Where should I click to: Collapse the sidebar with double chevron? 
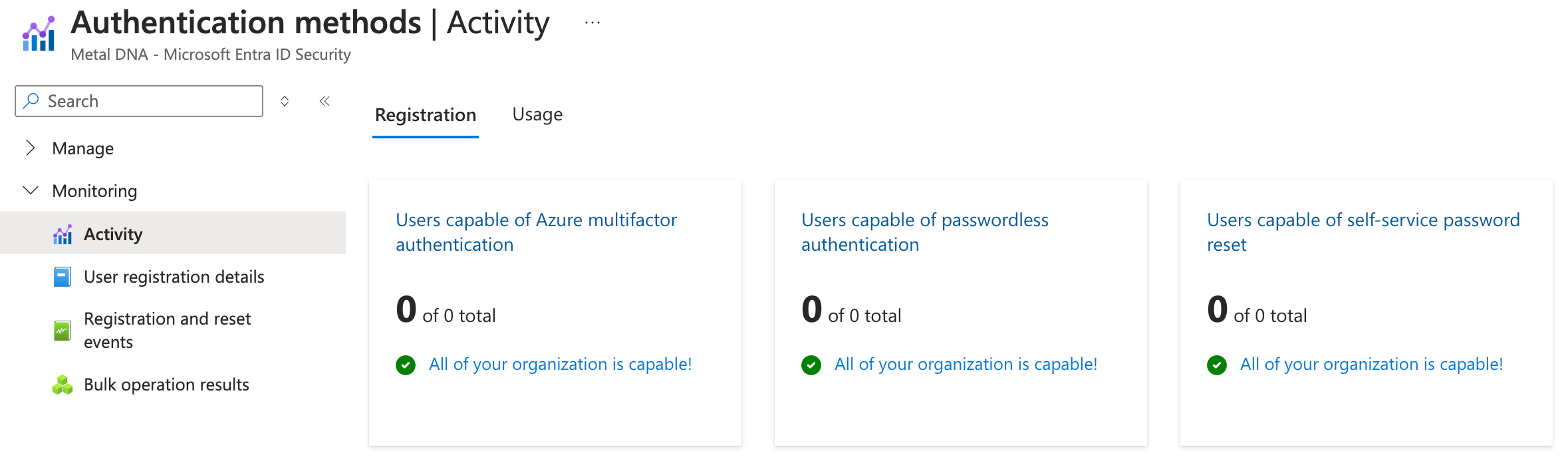click(325, 101)
